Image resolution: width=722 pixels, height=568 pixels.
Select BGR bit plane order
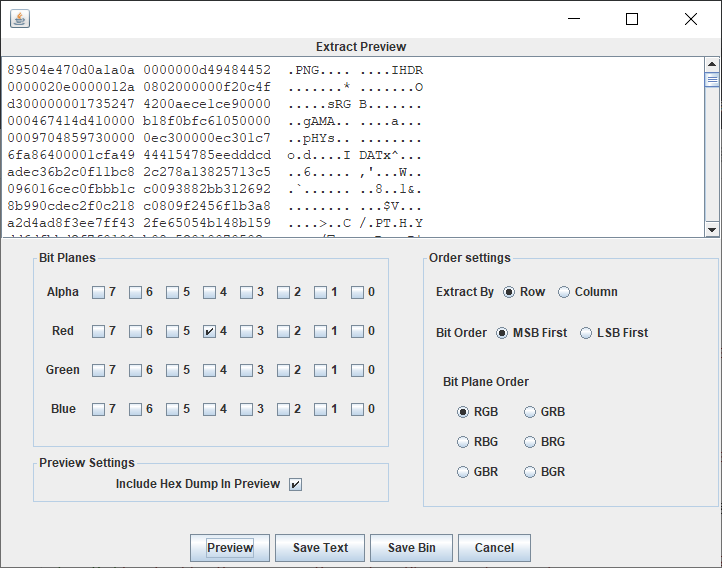[530, 472]
